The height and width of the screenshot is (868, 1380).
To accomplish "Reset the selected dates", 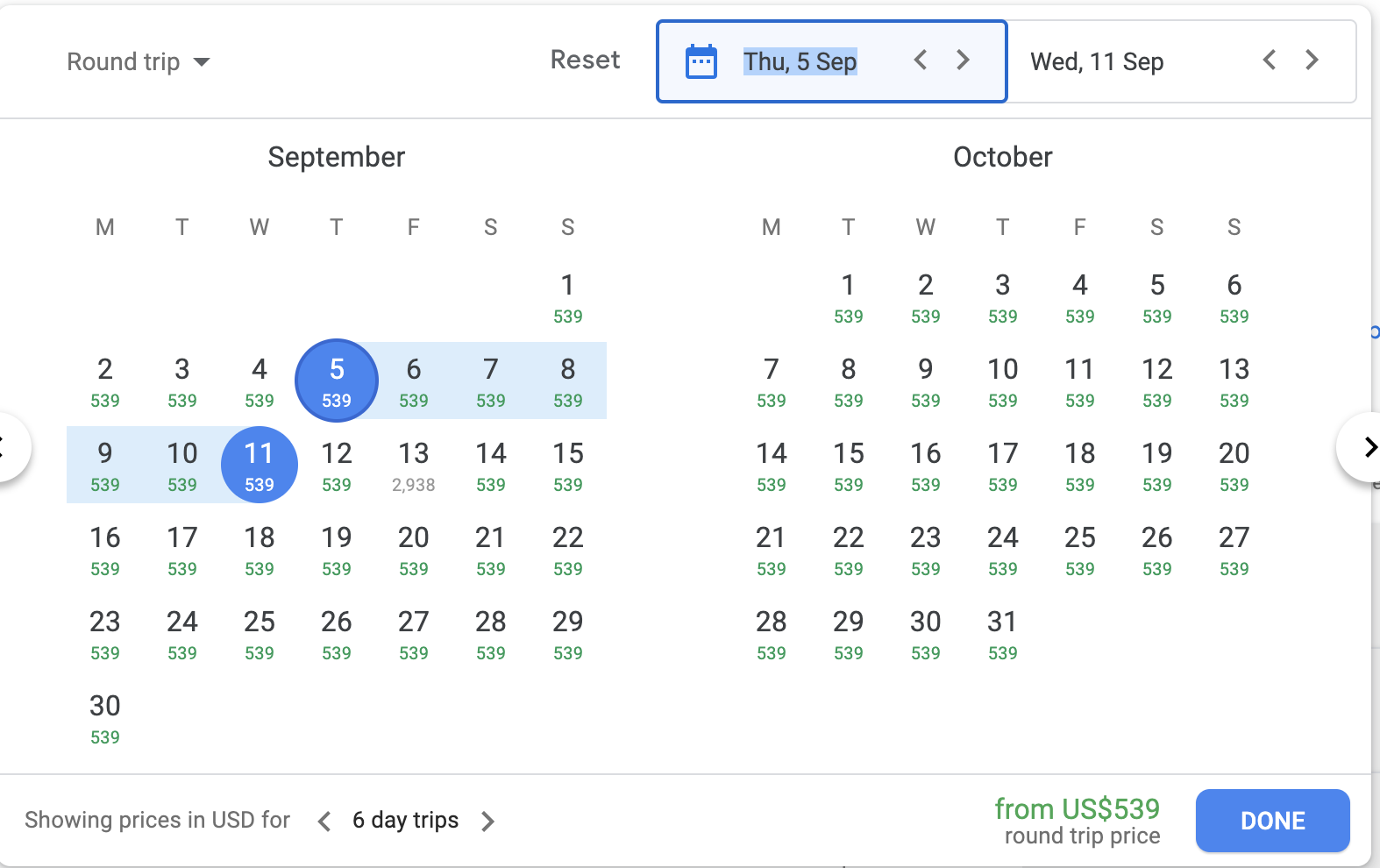I will (x=585, y=60).
